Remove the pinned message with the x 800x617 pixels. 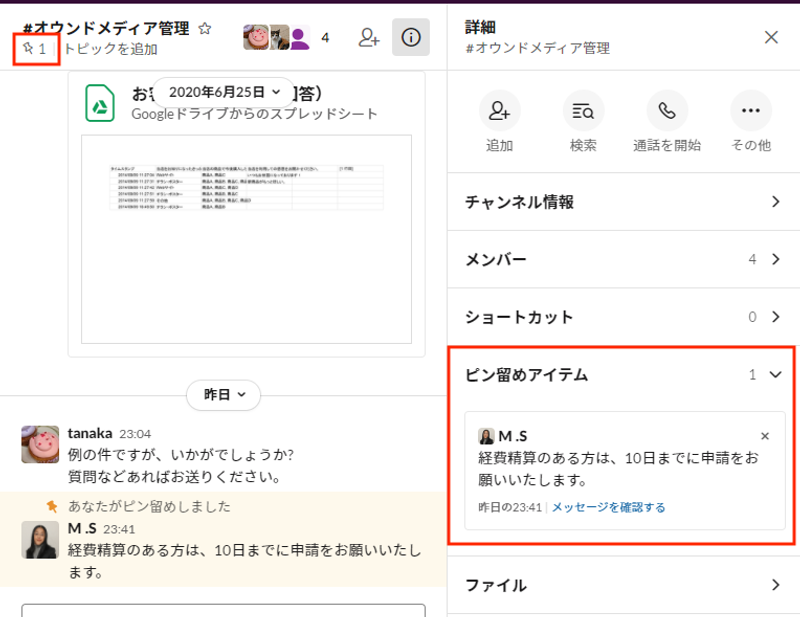765,435
